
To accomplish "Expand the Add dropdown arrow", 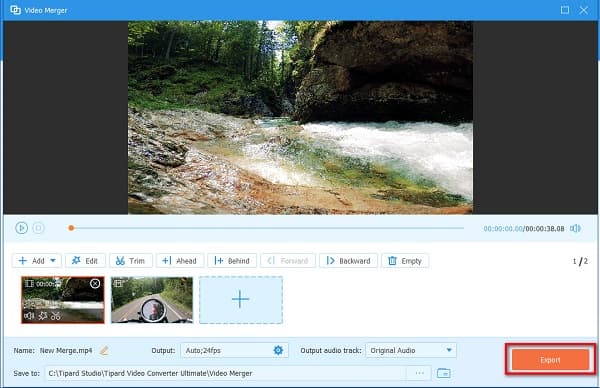I will click(x=53, y=261).
